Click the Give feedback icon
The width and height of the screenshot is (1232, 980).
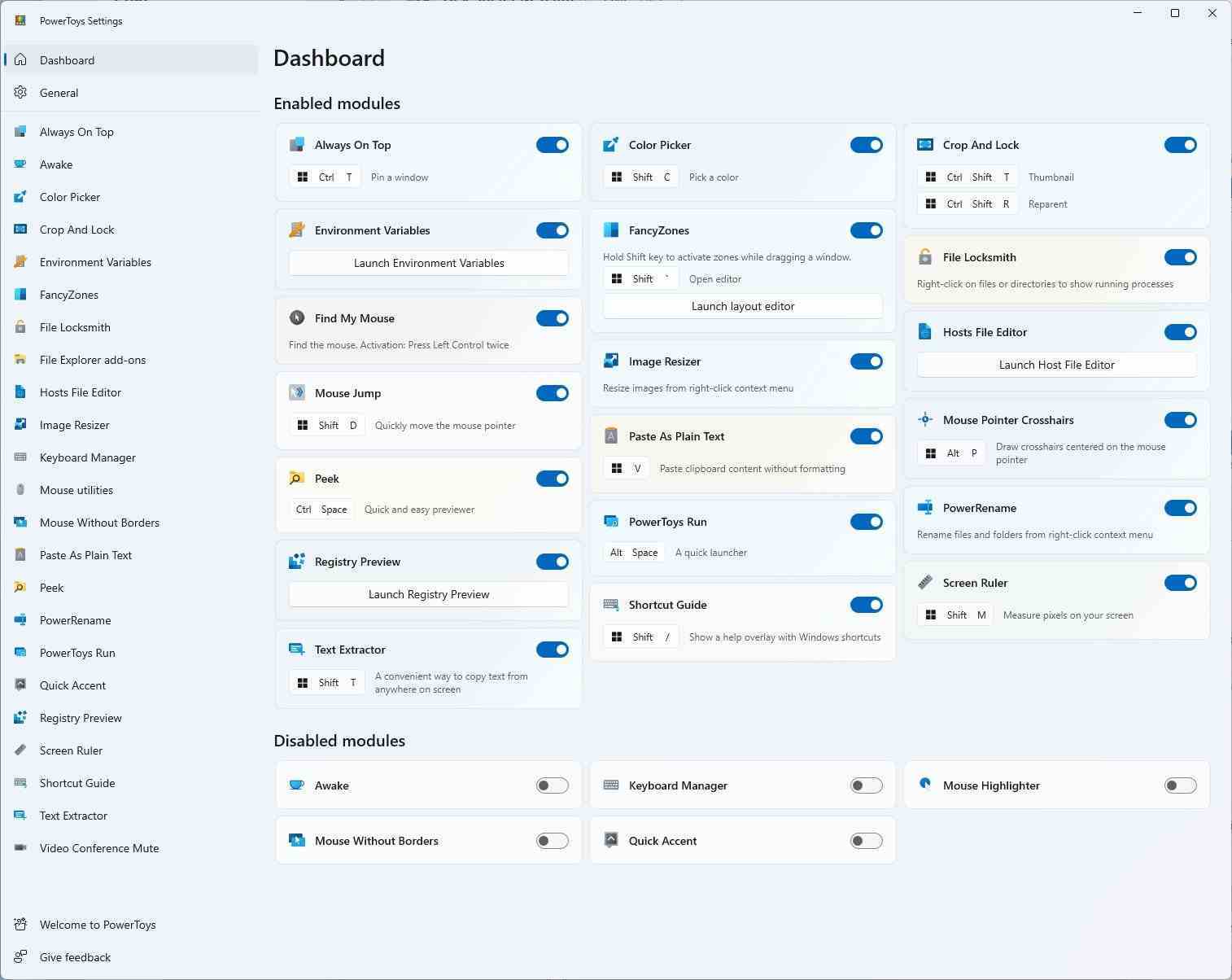pos(20,957)
